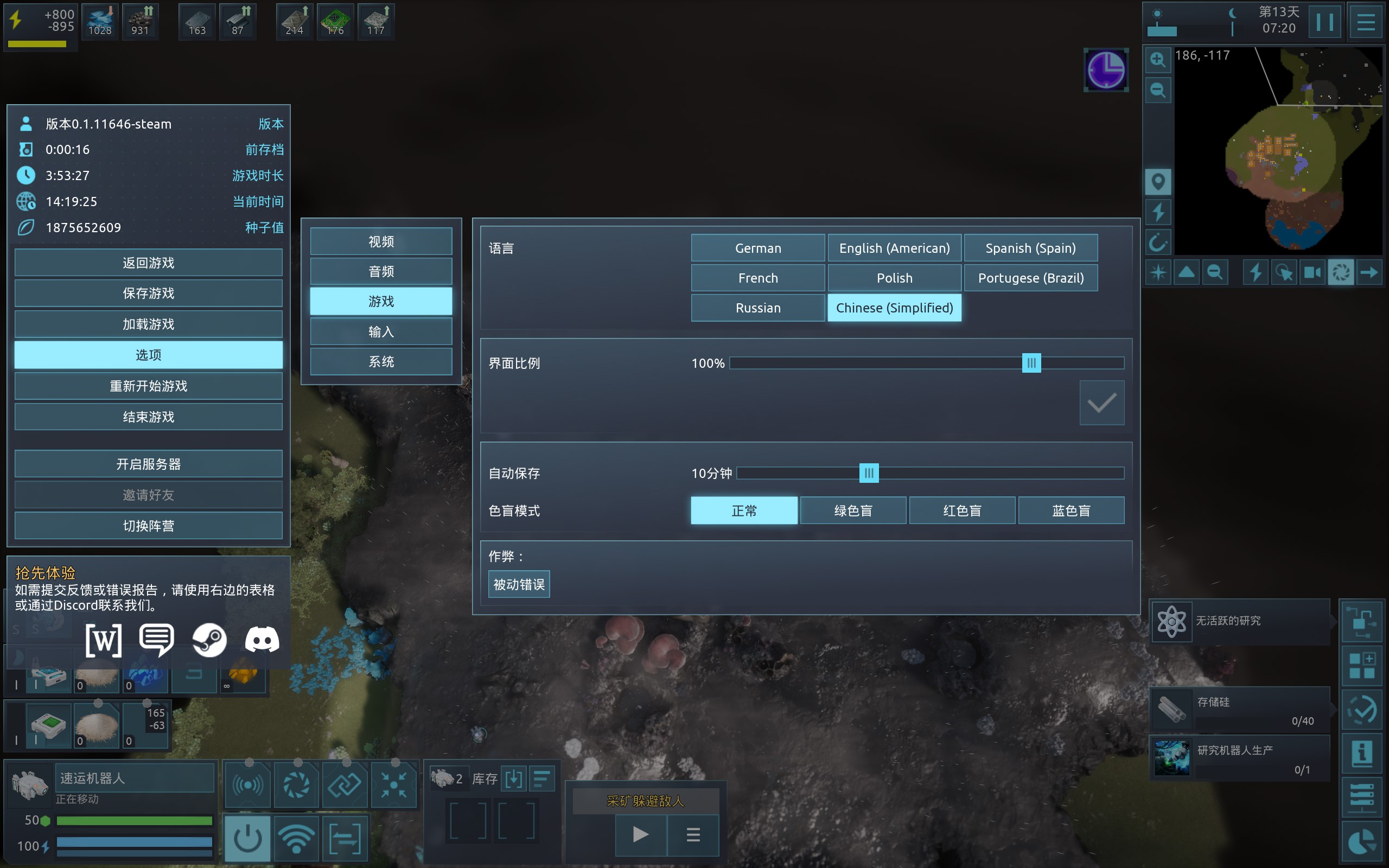Click the map location pin icon
Screen dimensions: 1389x868
1158,182
